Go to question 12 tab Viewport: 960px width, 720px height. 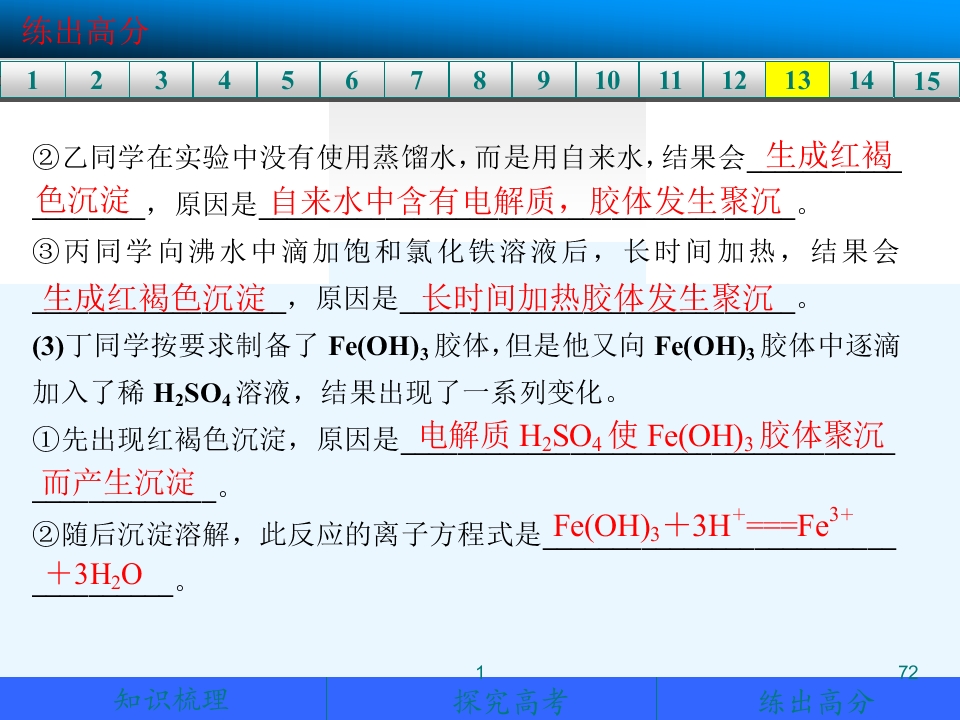[x=735, y=80]
